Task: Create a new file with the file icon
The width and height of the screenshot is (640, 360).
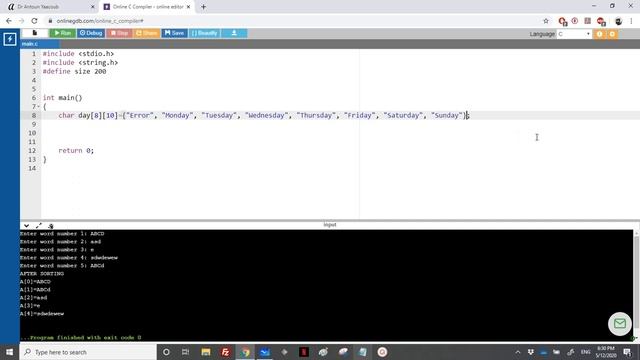Action: pyautogui.click(x=35, y=33)
